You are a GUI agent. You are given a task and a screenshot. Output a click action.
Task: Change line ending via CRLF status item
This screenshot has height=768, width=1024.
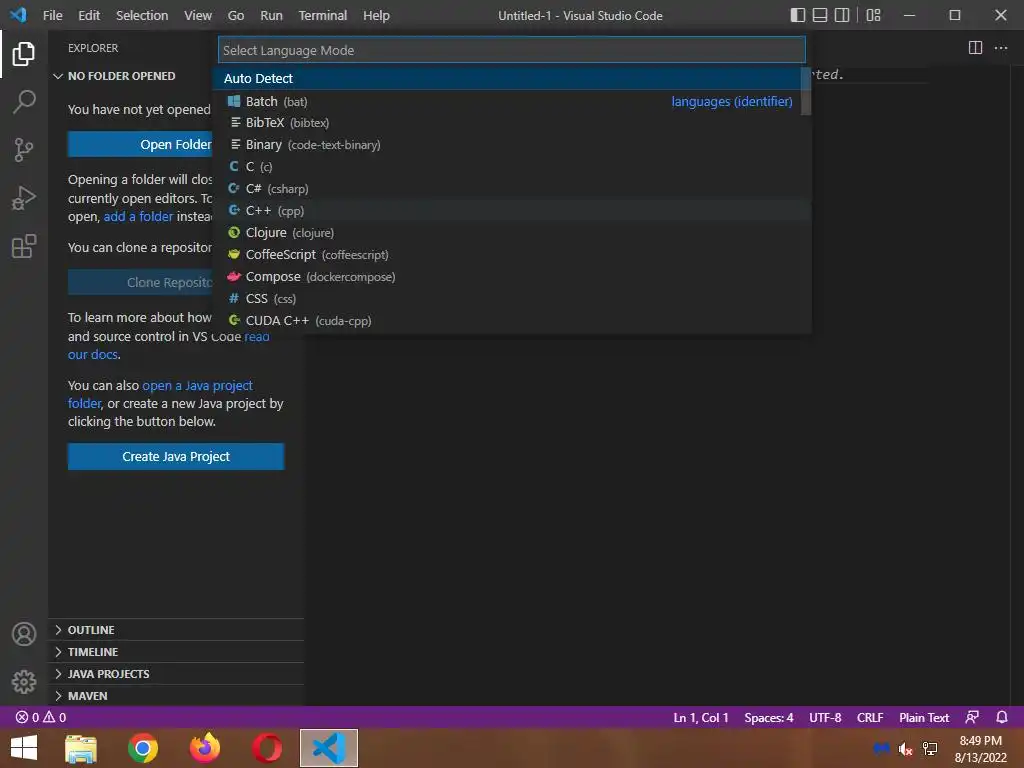pos(870,717)
